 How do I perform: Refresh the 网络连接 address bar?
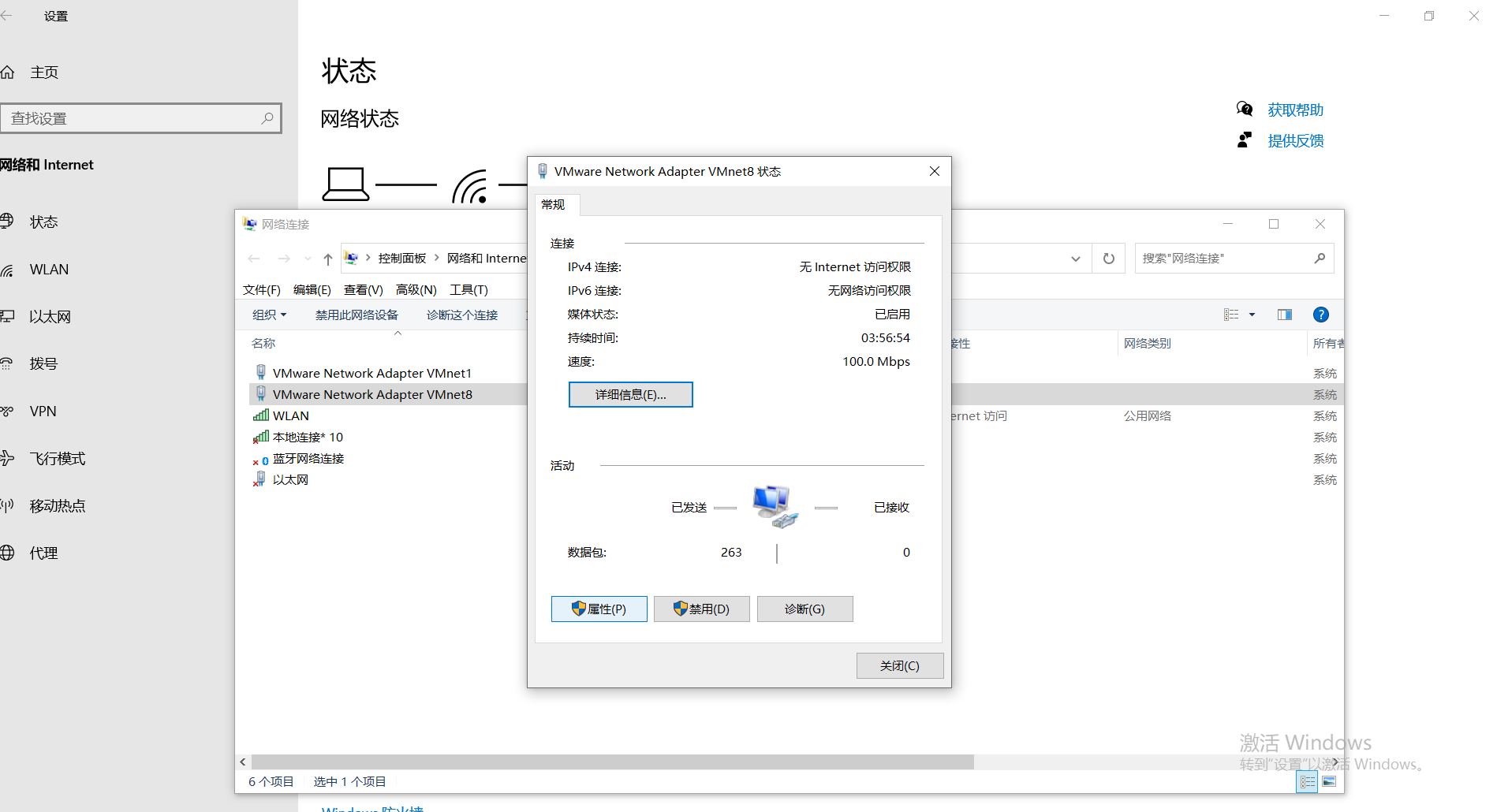(1109, 259)
